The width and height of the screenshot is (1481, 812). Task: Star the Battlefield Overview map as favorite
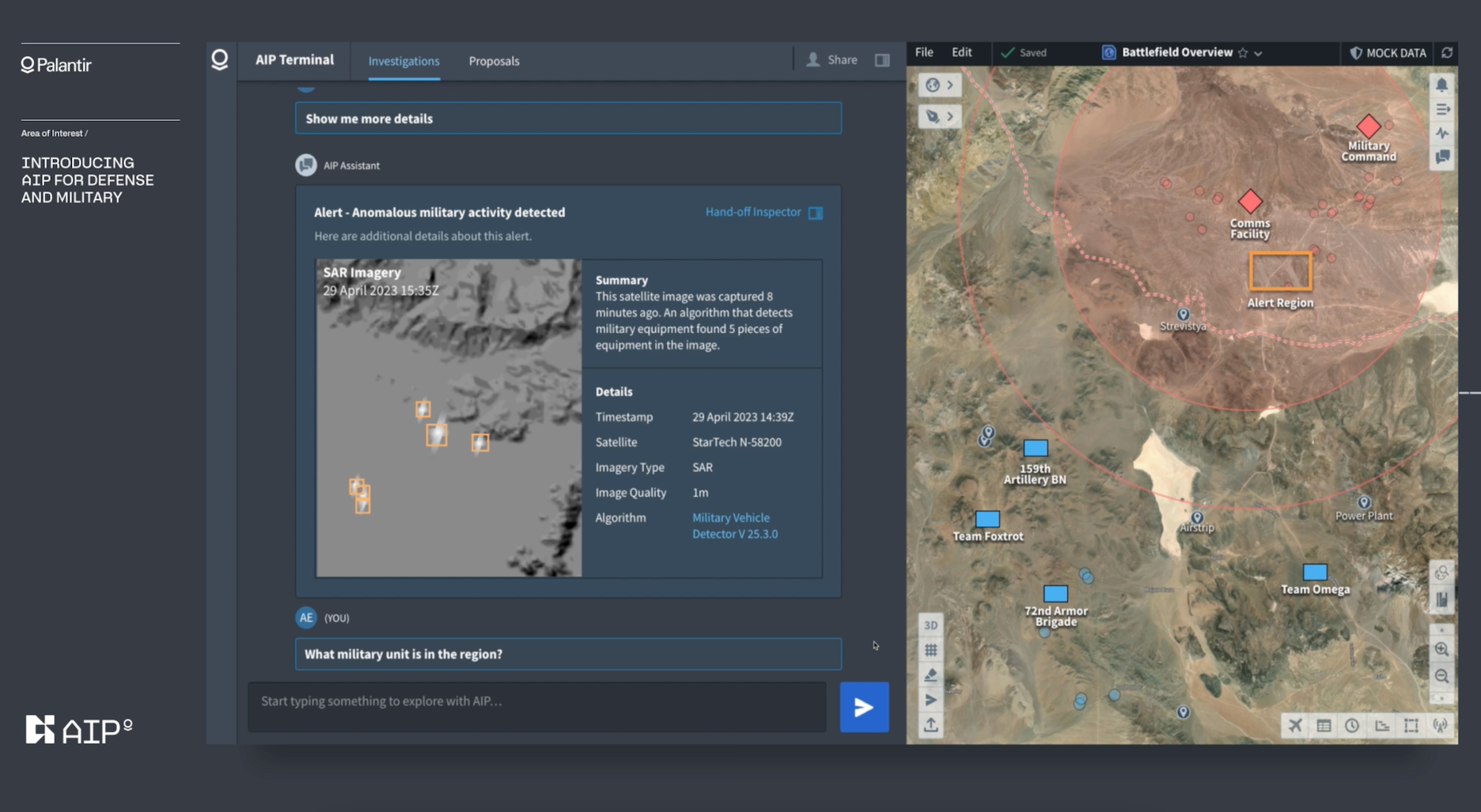coord(1242,53)
